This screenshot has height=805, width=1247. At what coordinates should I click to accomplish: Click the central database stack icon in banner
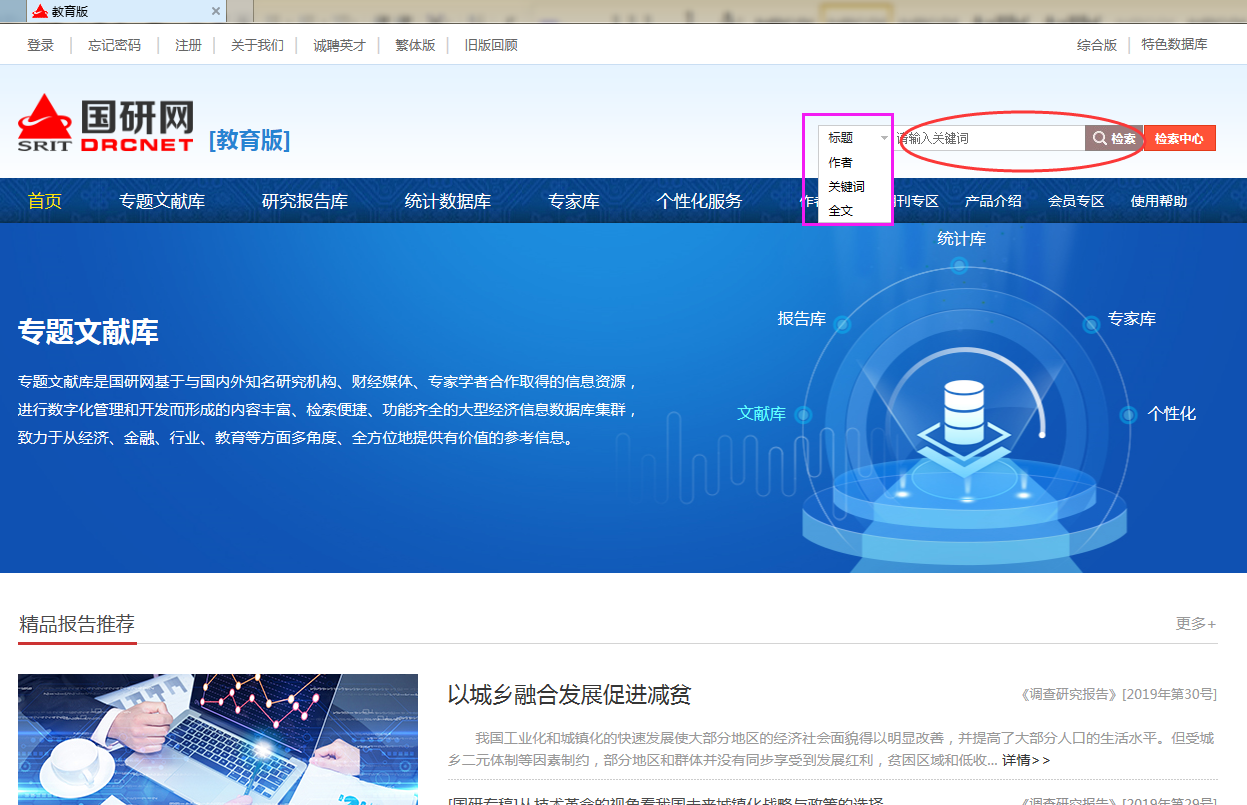click(964, 412)
